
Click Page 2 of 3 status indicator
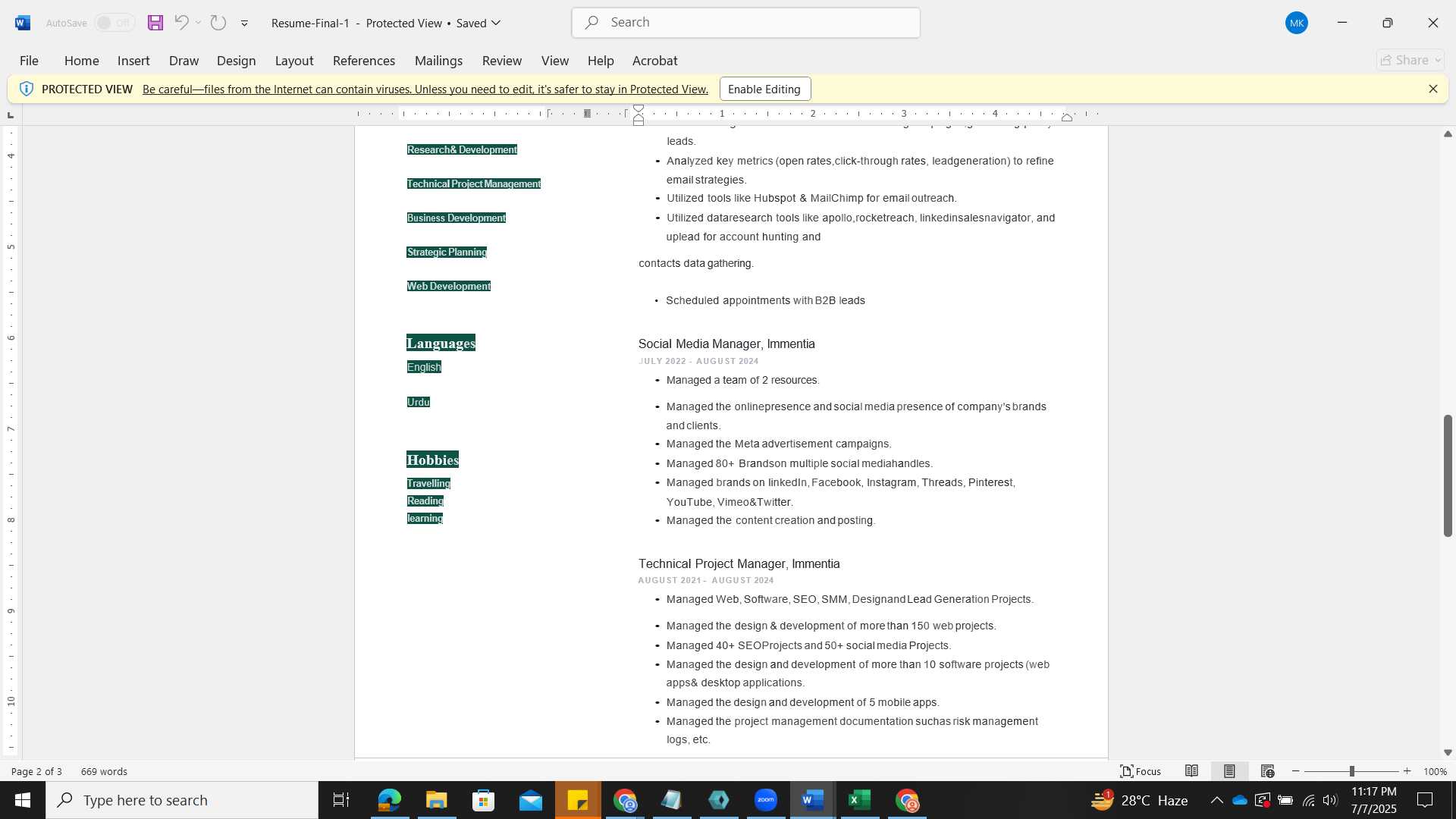(36, 771)
